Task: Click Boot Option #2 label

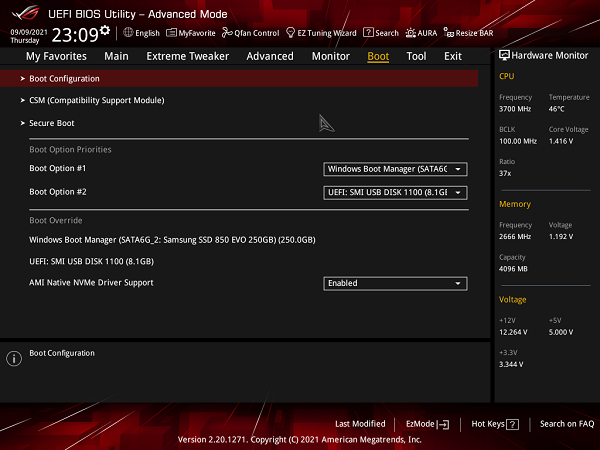Action: click(x=58, y=192)
